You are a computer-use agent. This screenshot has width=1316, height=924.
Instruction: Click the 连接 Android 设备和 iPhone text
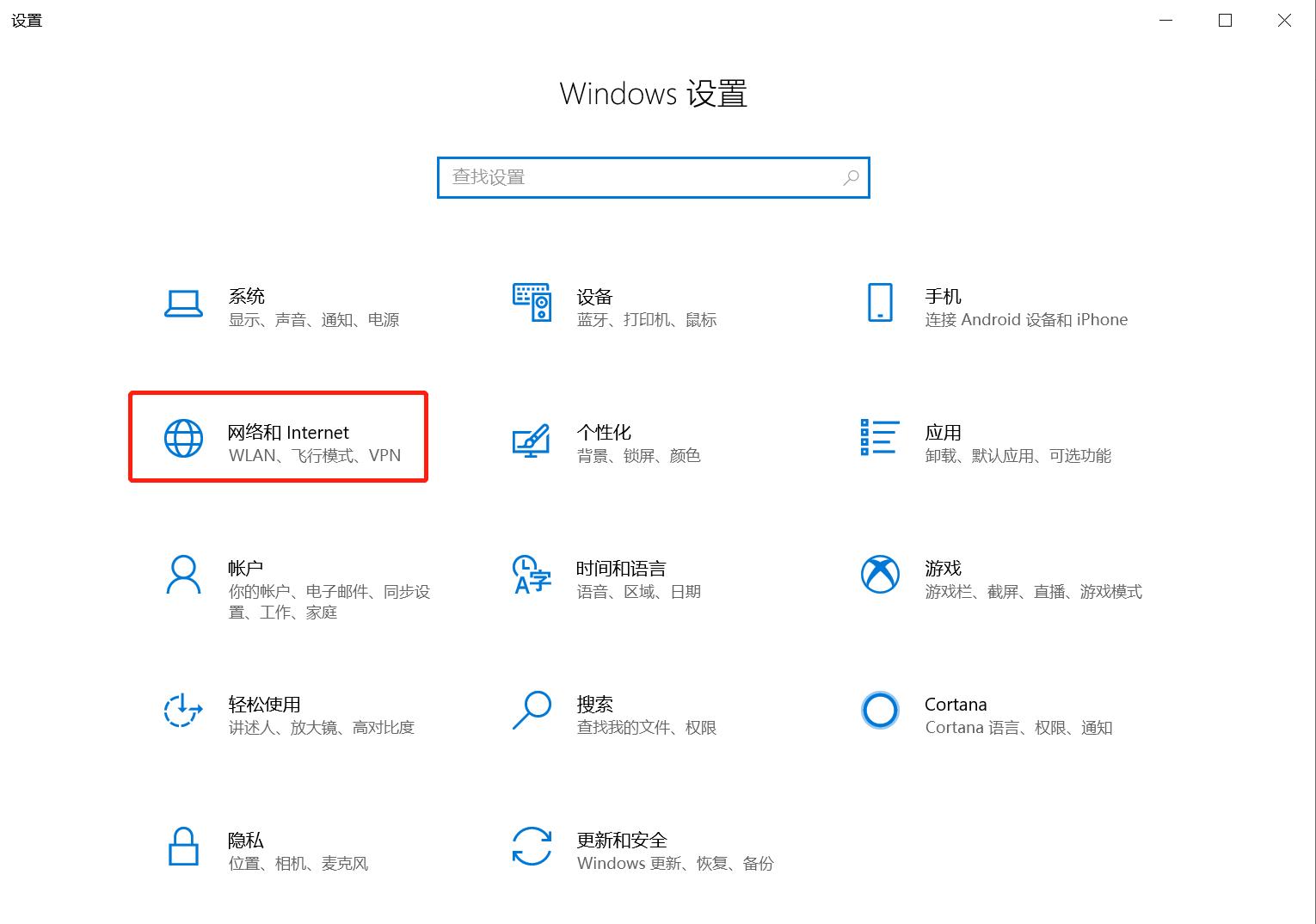point(1026,319)
